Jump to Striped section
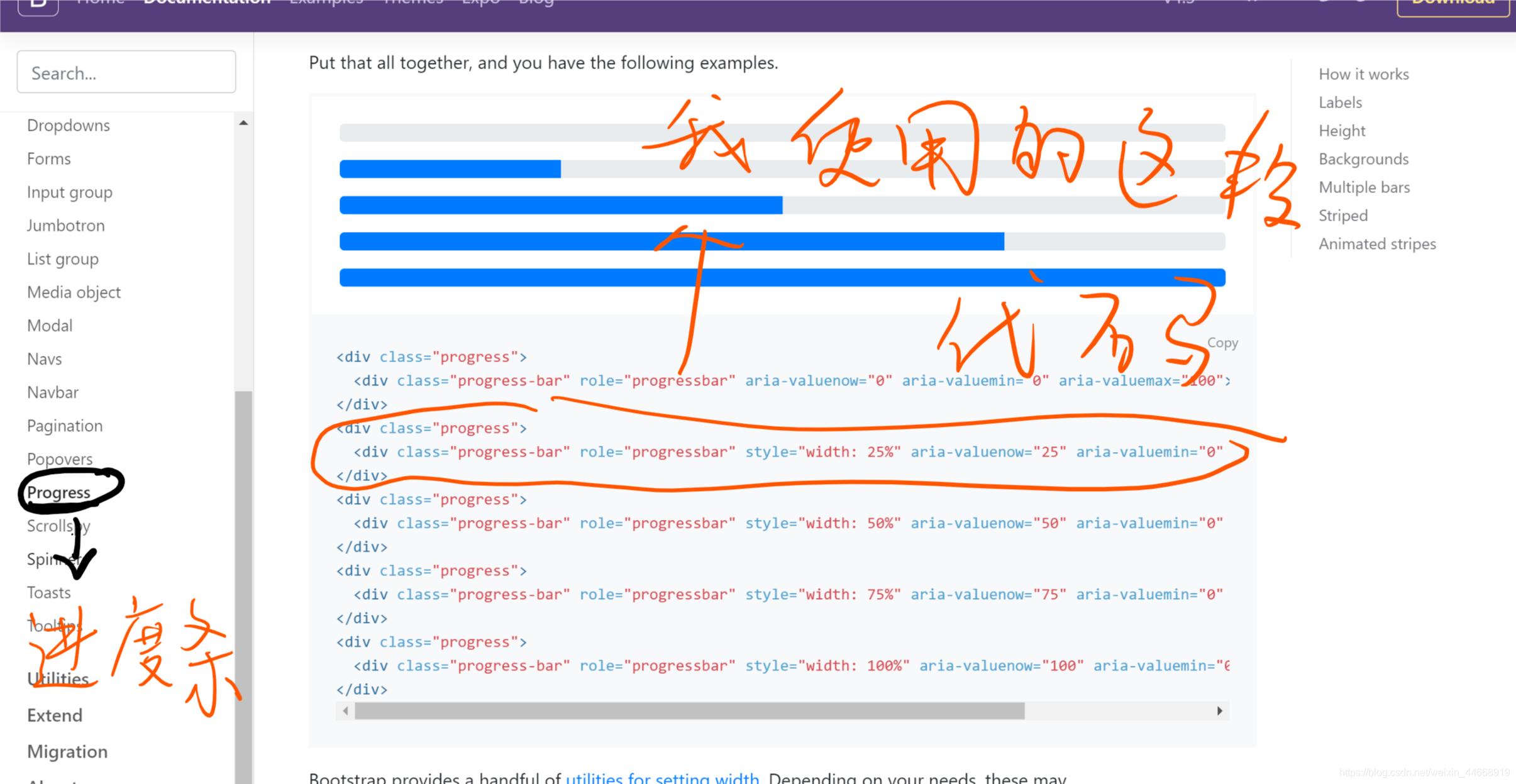 click(x=1343, y=215)
